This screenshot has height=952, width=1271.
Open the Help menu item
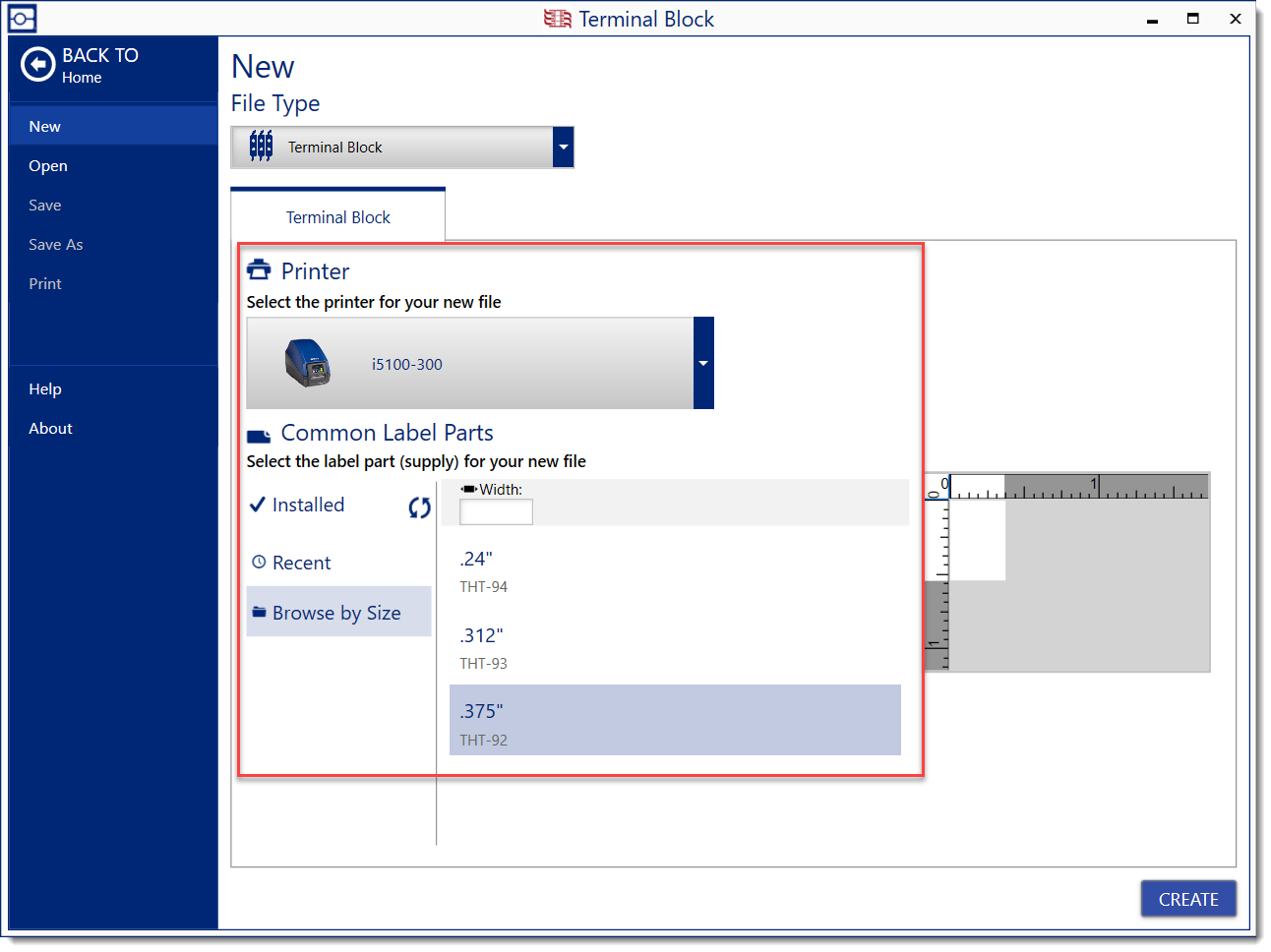pos(45,389)
